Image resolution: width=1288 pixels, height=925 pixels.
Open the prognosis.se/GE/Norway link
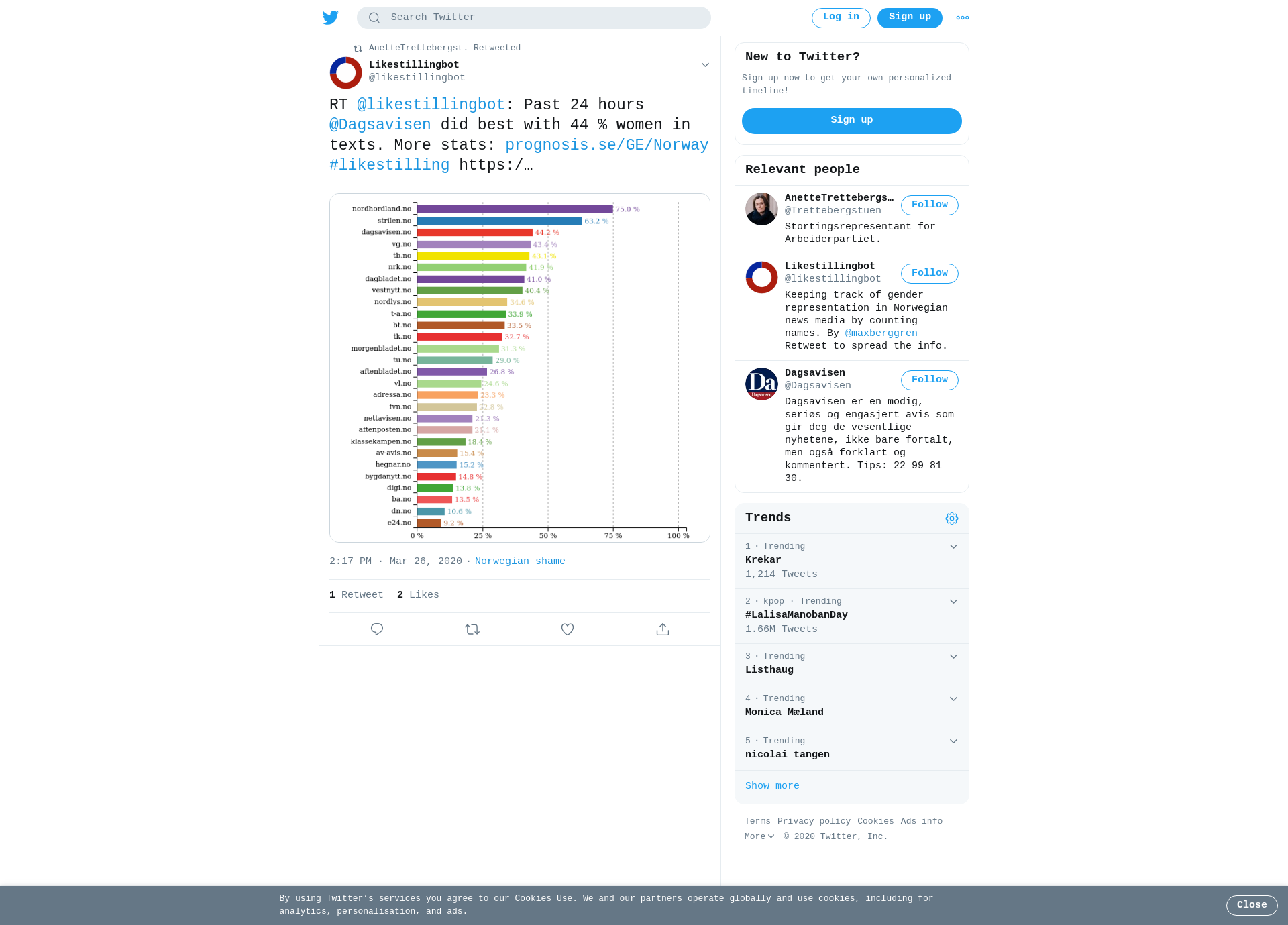pyautogui.click(x=606, y=145)
